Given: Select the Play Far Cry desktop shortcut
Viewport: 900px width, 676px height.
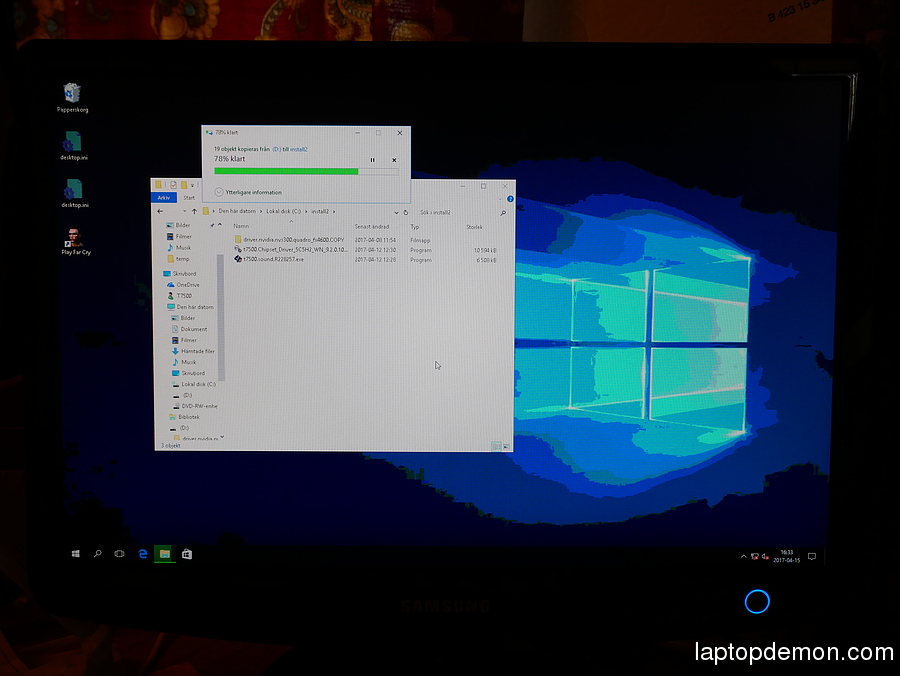Looking at the screenshot, I should (x=75, y=241).
